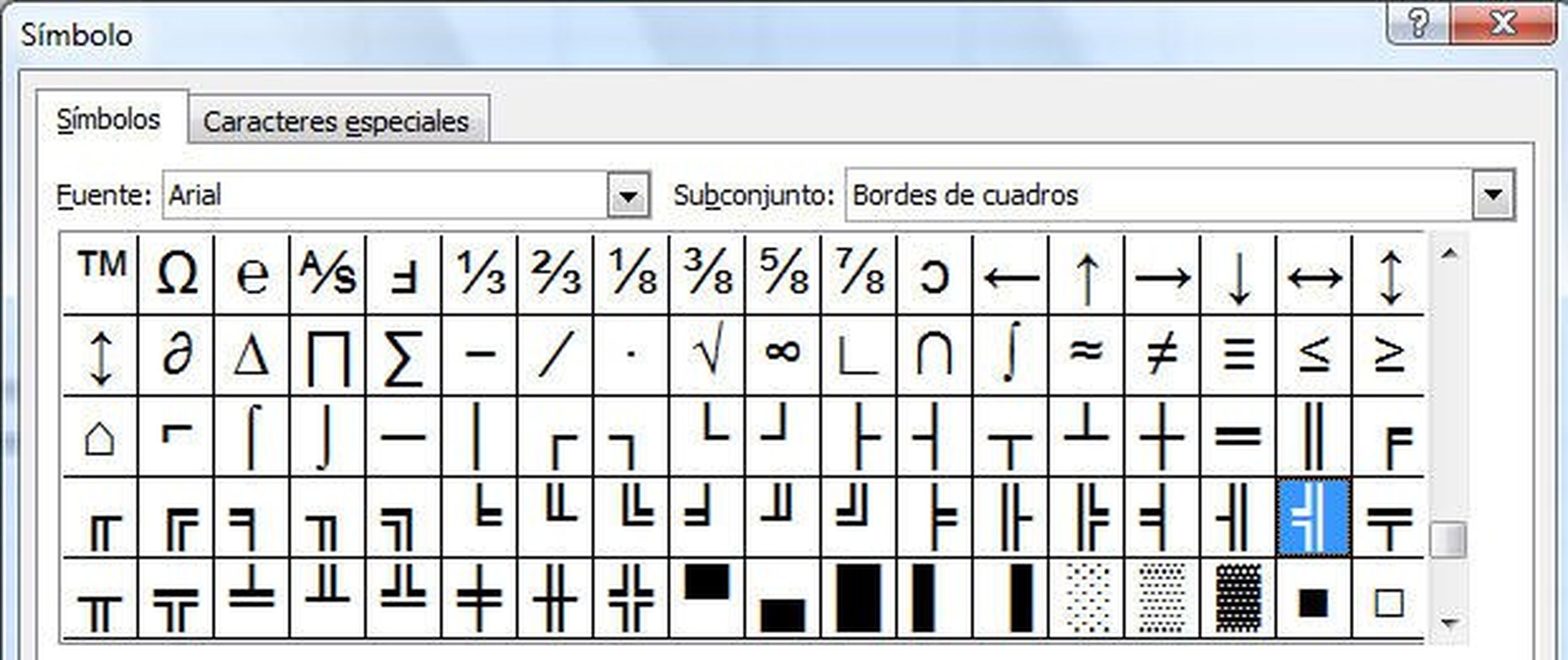Pick the not equal ≠ symbol
The image size is (1568, 660).
[x=1162, y=355]
